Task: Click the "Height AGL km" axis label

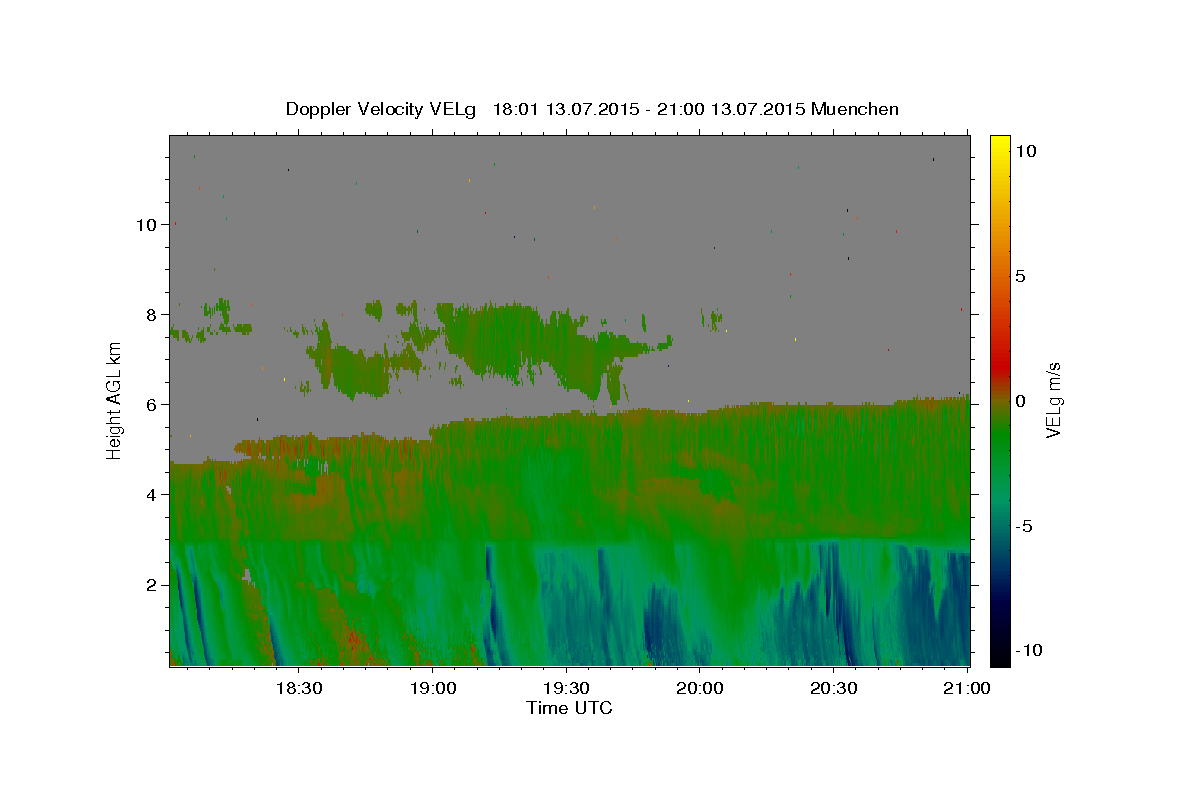Action: tap(114, 399)
